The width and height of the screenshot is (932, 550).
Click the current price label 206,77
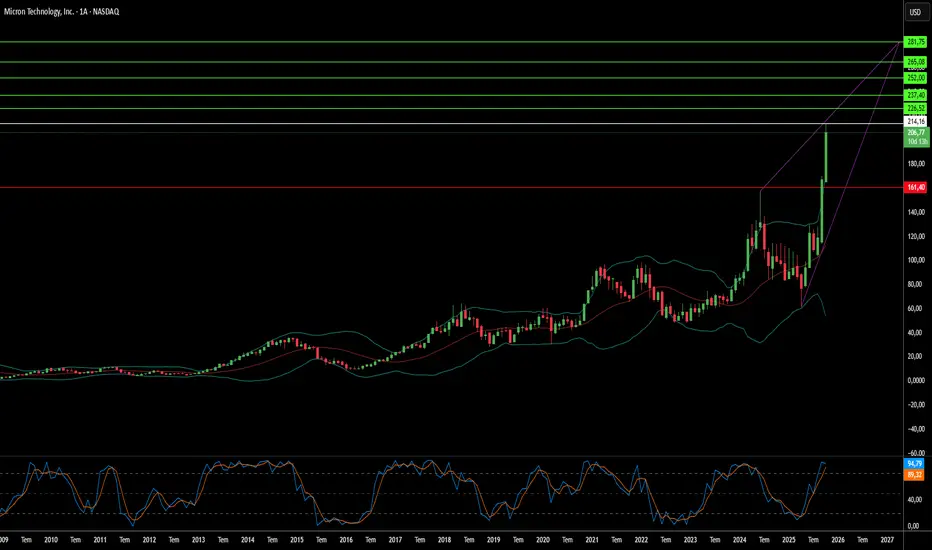tap(915, 132)
